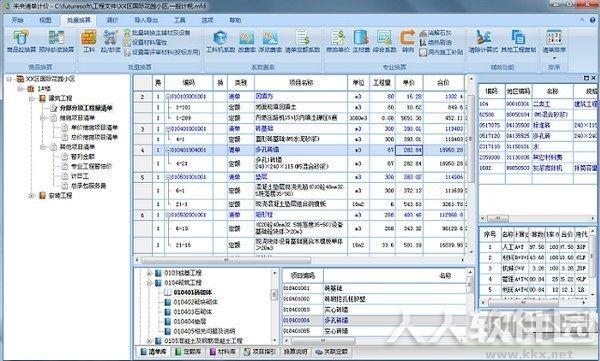This screenshot has height=361, width=600.
Task: Open the 综合系数 tool
Action: 384,41
